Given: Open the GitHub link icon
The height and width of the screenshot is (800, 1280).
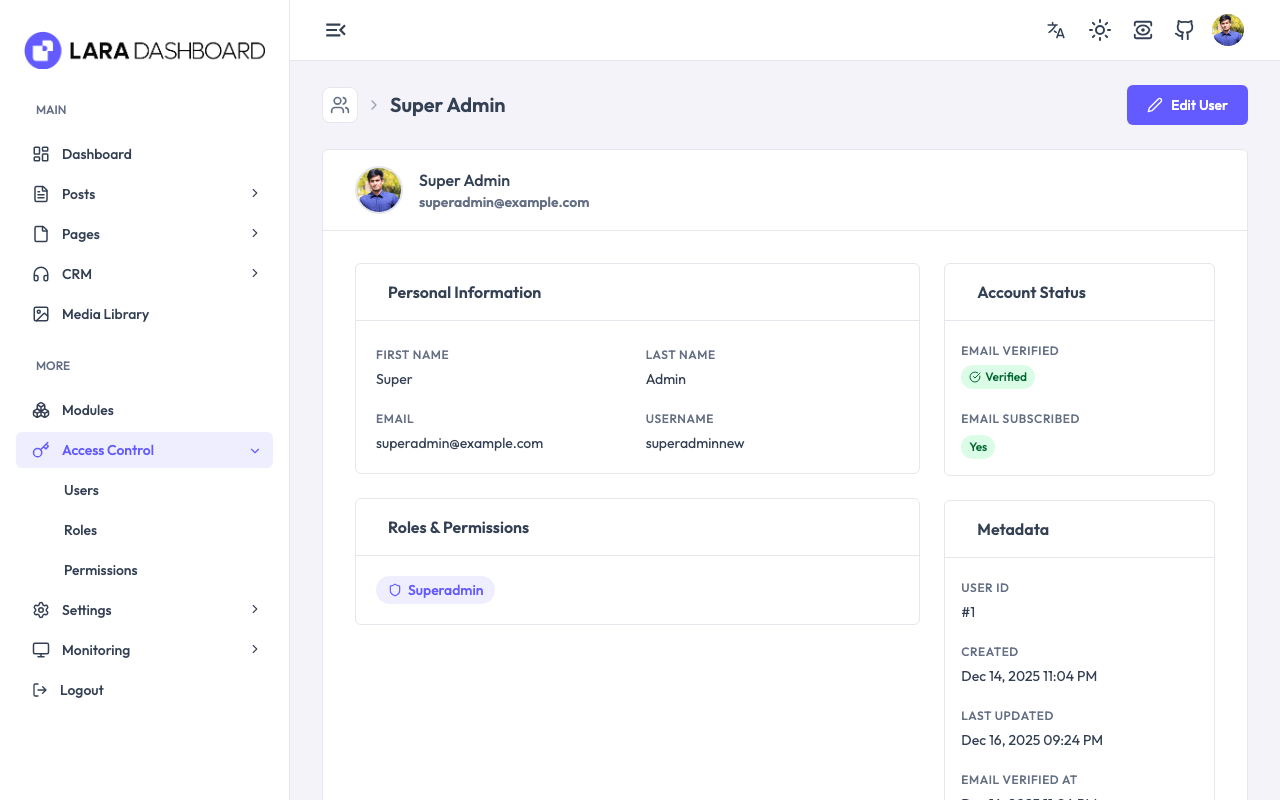Looking at the screenshot, I should coord(1185,30).
